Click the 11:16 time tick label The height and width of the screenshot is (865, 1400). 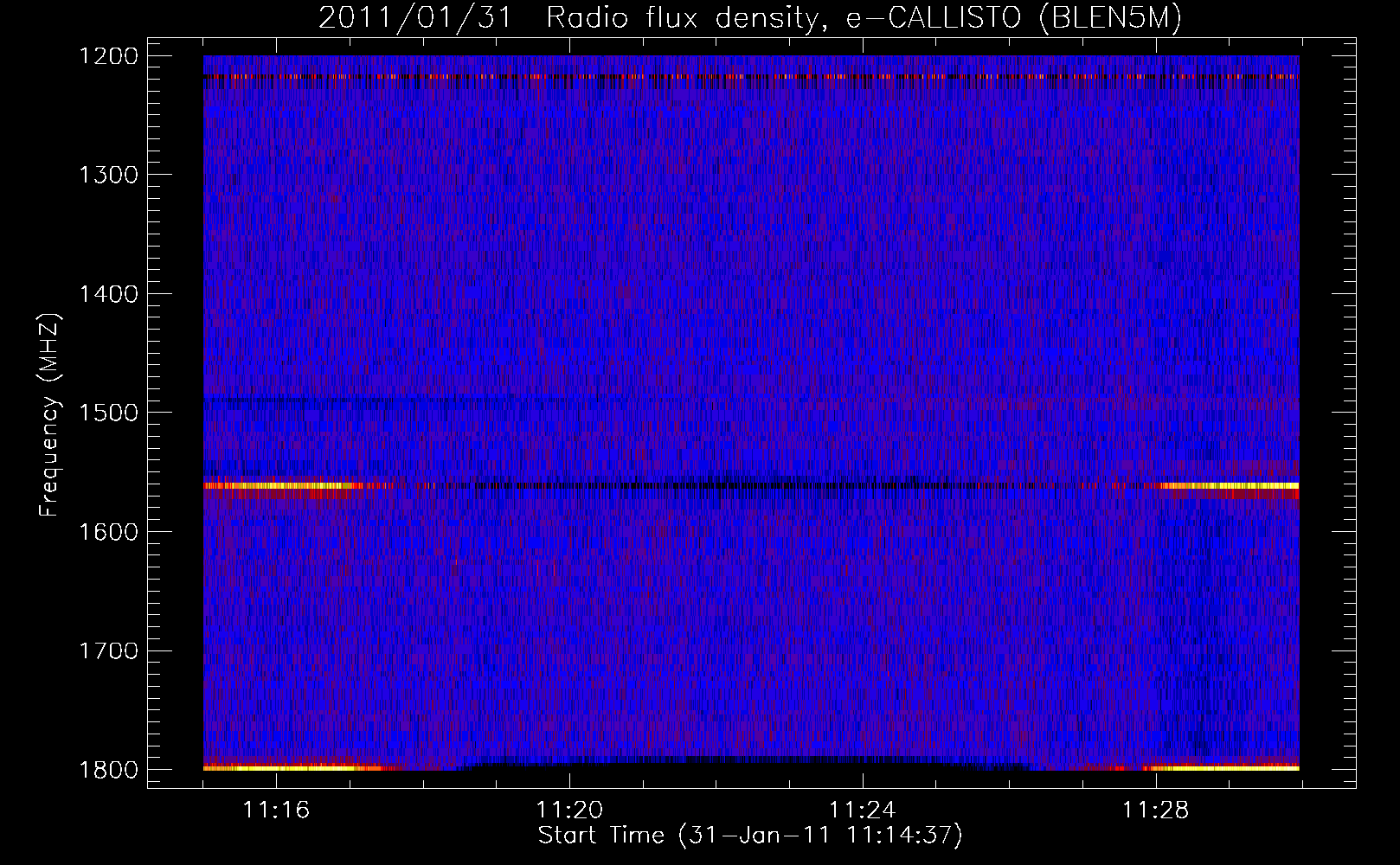coord(276,811)
